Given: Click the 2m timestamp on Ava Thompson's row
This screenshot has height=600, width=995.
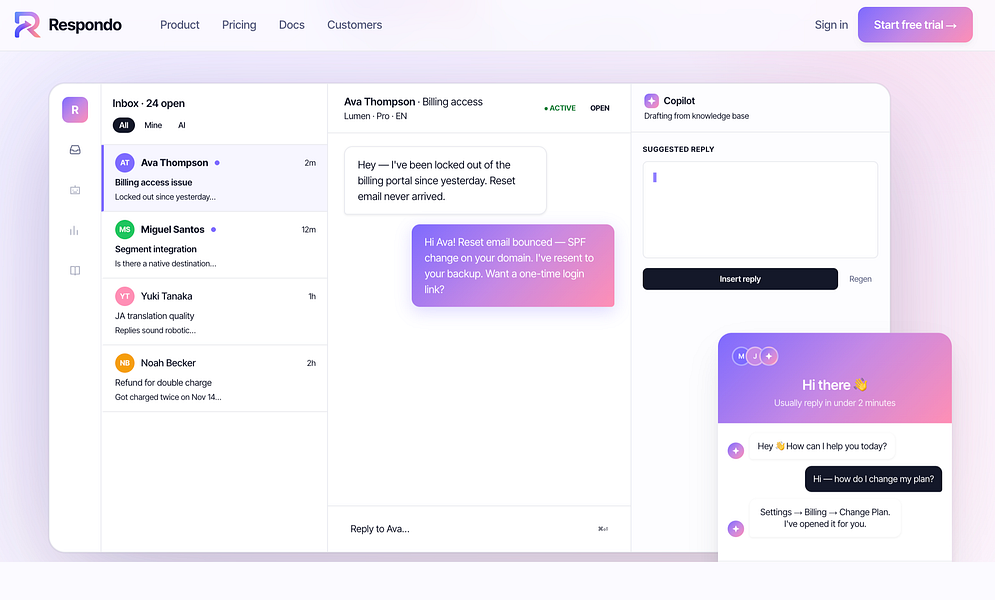Looking at the screenshot, I should point(310,163).
